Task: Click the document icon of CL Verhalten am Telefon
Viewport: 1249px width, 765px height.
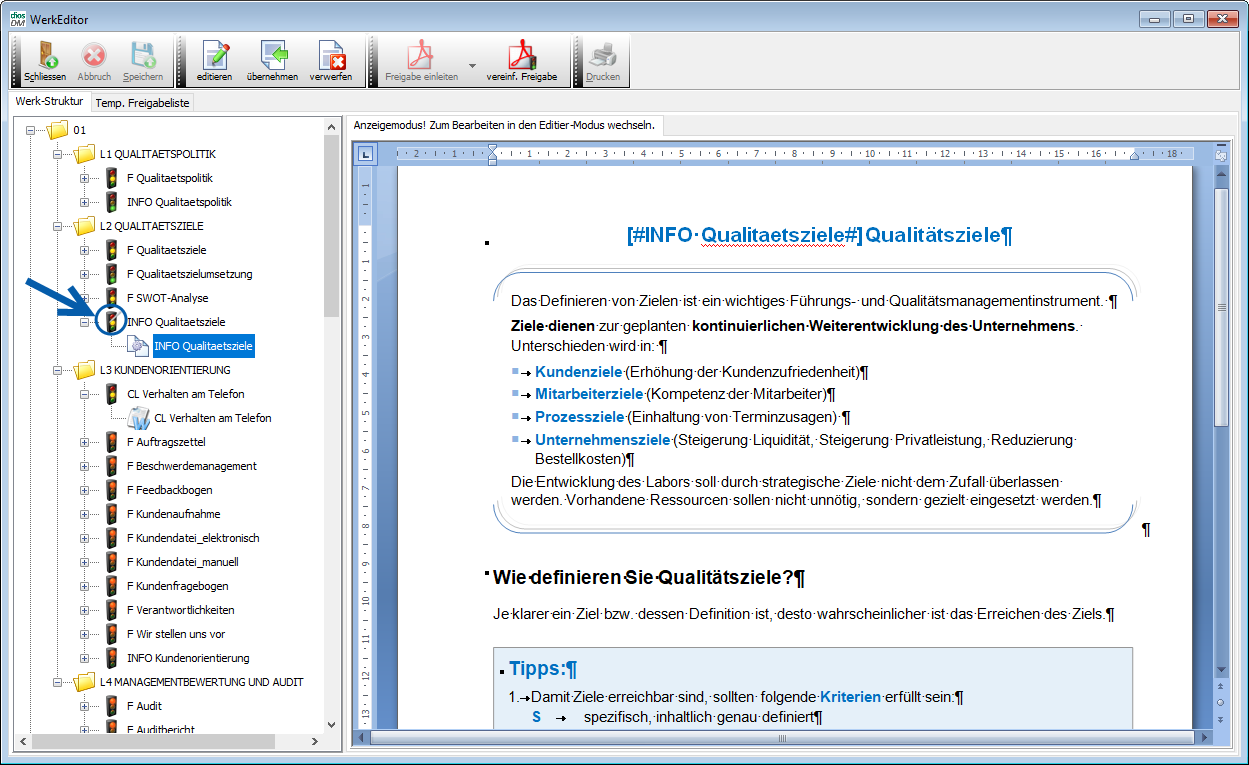Action: 138,418
